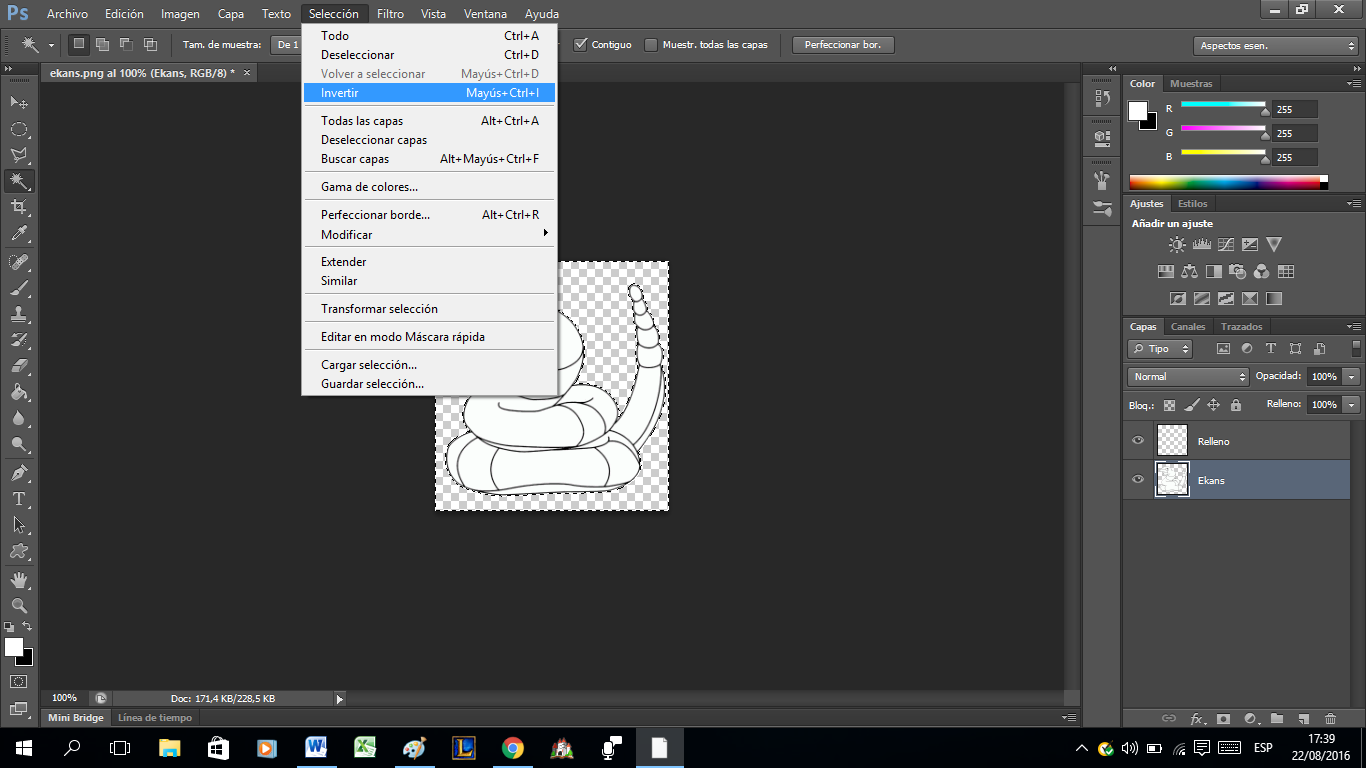The image size is (1366, 768).
Task: Open the Color panel options menu
Action: coord(1353,84)
